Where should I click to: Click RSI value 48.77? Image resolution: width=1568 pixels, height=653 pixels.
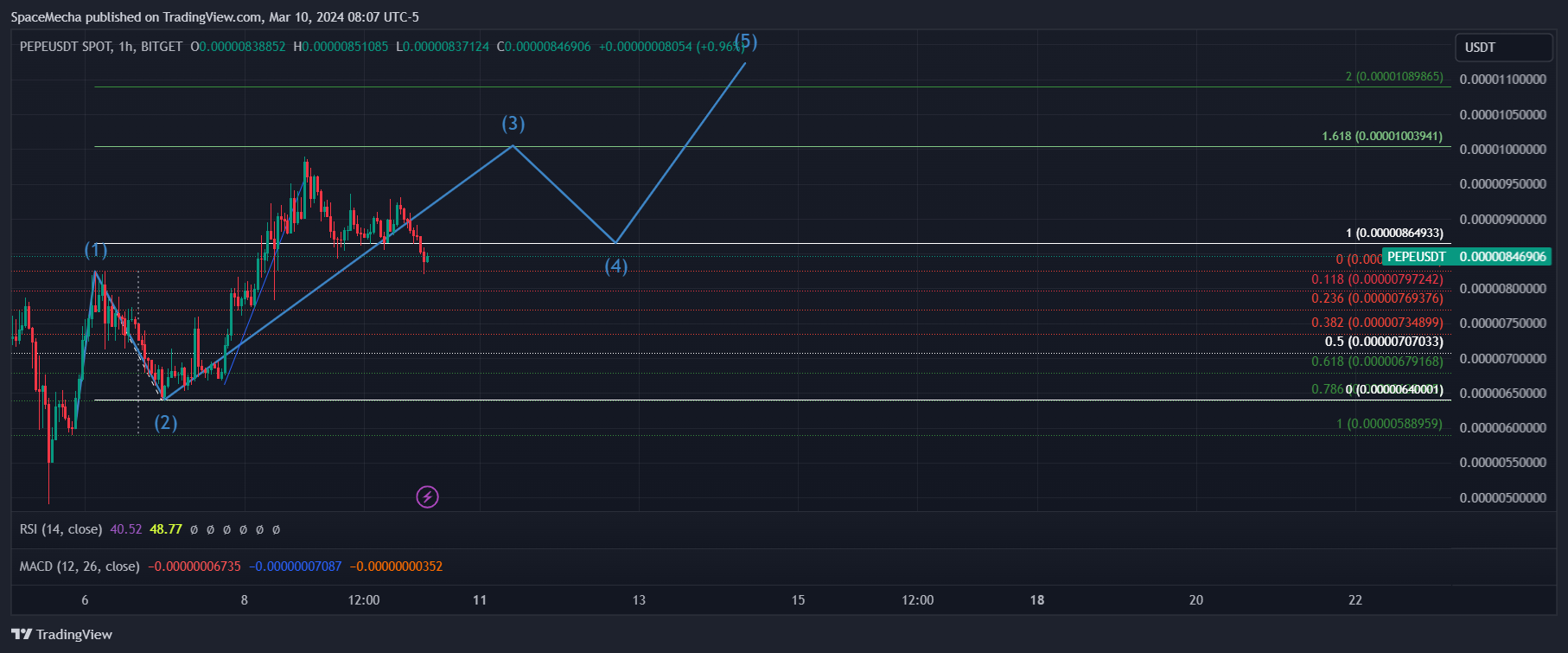click(x=166, y=528)
